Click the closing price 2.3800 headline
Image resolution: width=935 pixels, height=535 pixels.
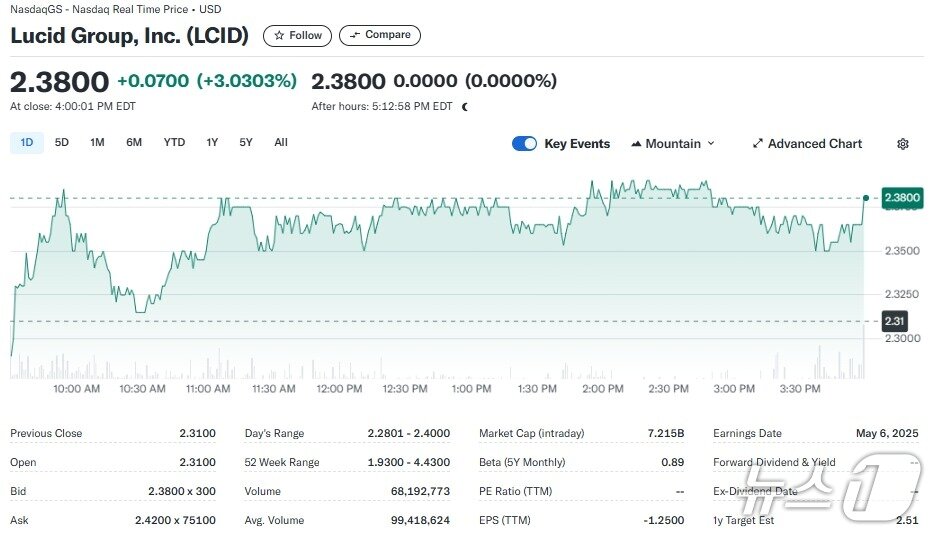tap(60, 82)
